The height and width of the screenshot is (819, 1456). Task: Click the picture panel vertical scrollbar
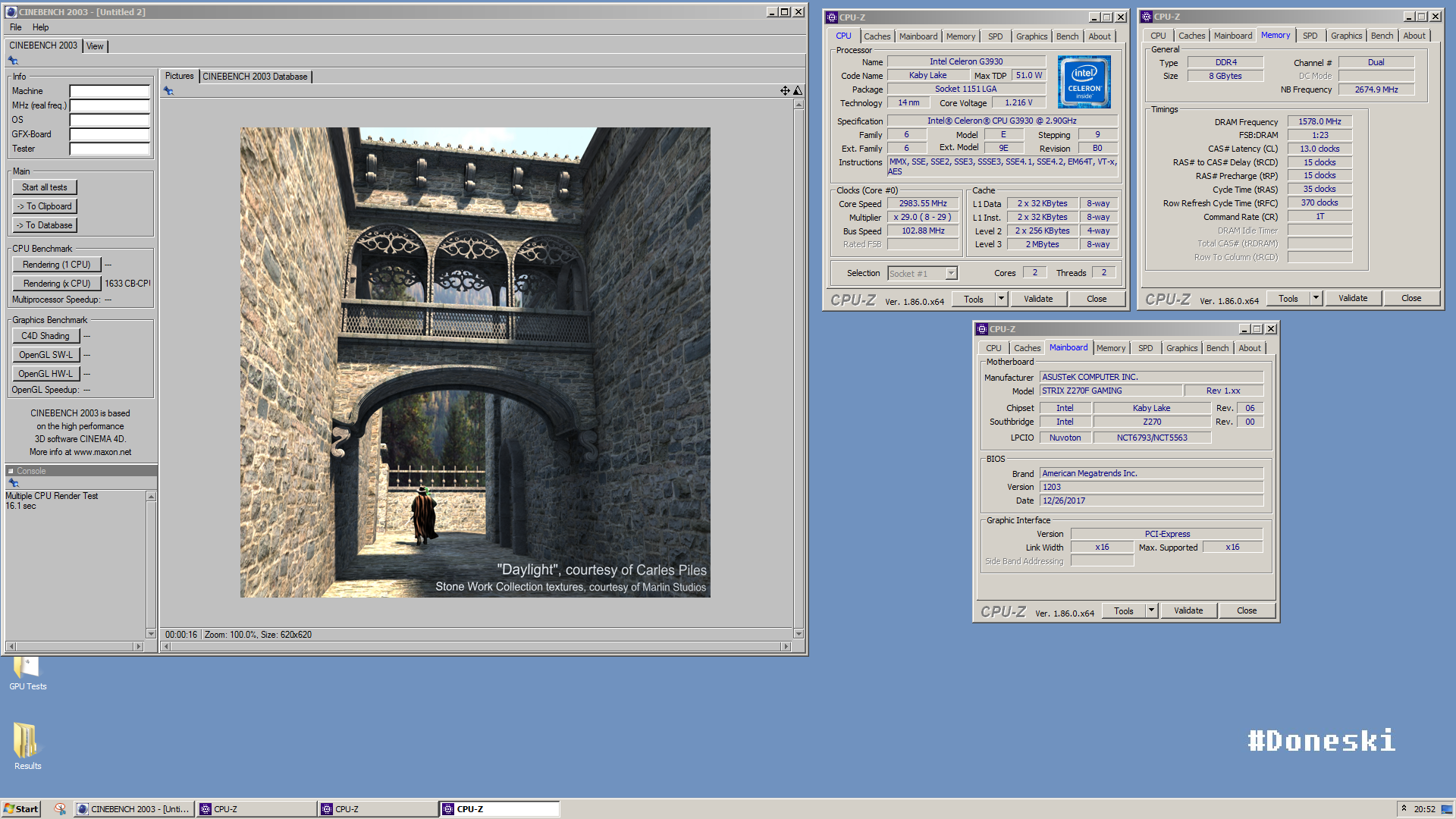(799, 369)
